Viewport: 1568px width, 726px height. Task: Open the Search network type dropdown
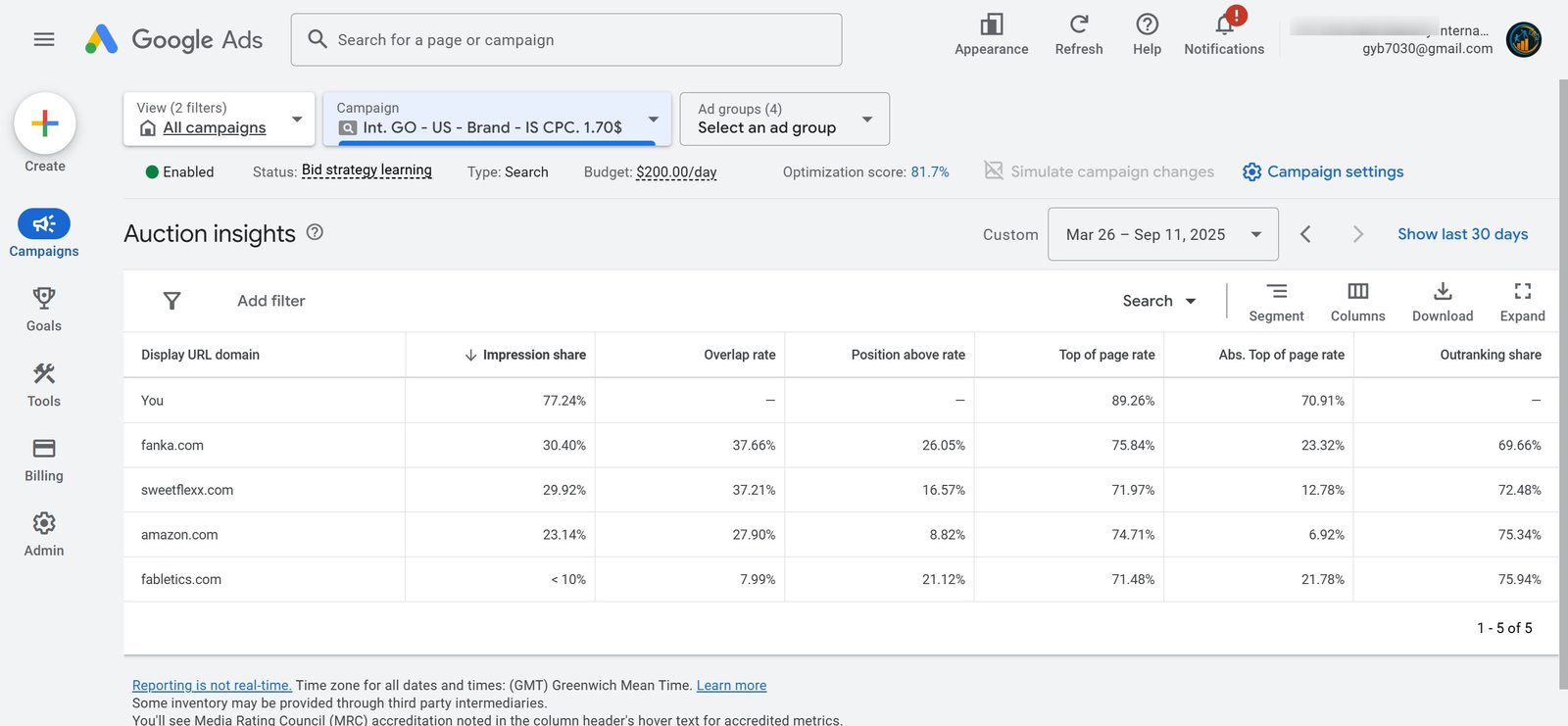click(1159, 301)
